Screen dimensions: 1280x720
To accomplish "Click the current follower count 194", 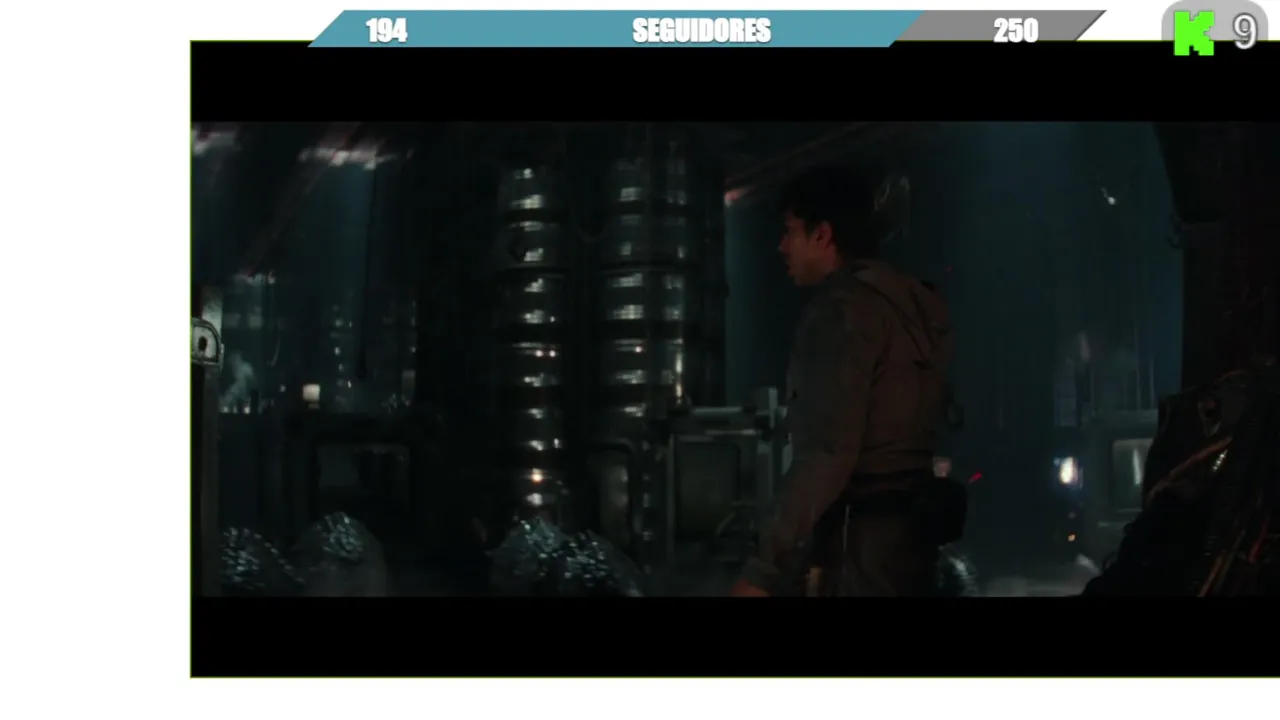I will coord(387,31).
